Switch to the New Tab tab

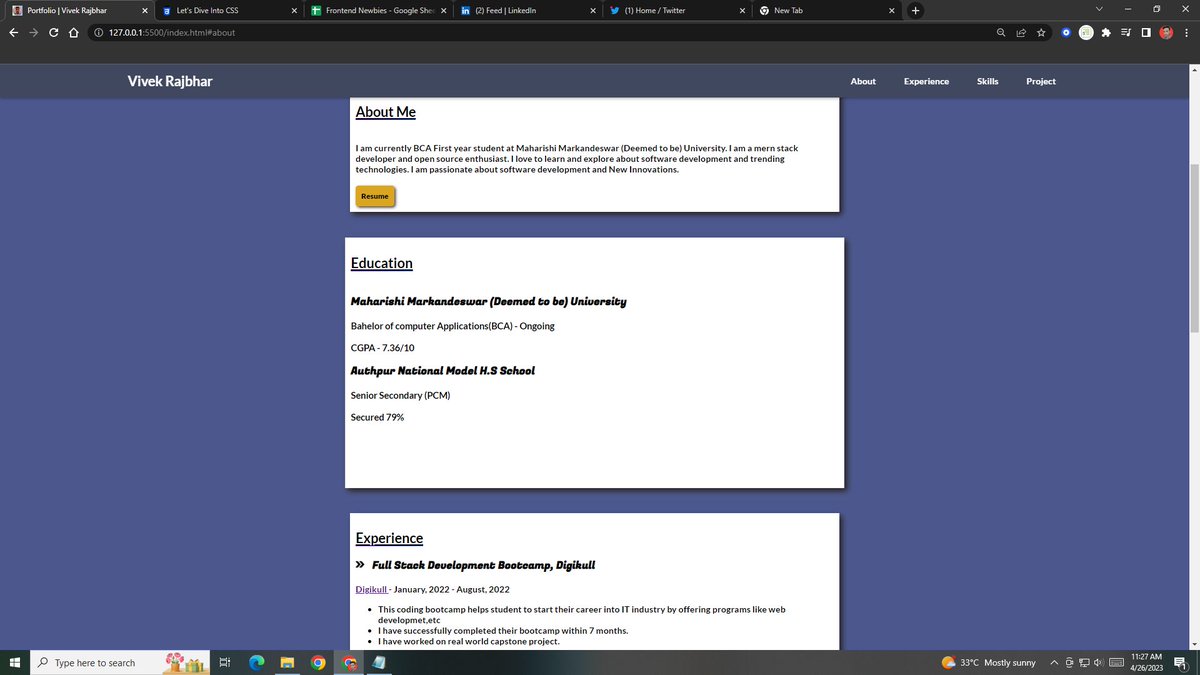pyautogui.click(x=826, y=10)
